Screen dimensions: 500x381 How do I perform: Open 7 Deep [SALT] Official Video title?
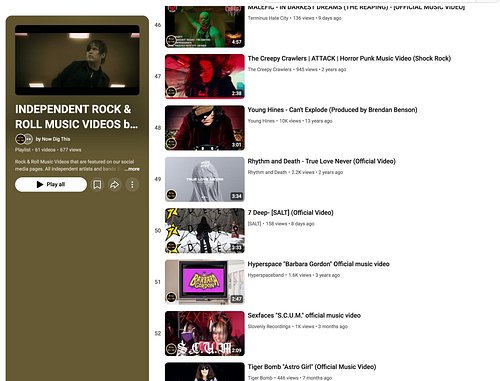(290, 212)
